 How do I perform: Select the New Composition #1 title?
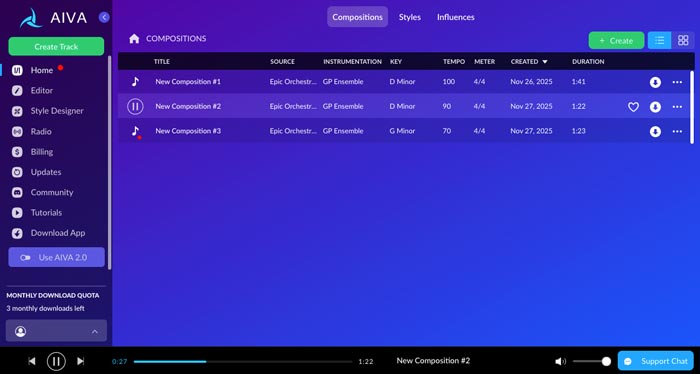tap(188, 82)
